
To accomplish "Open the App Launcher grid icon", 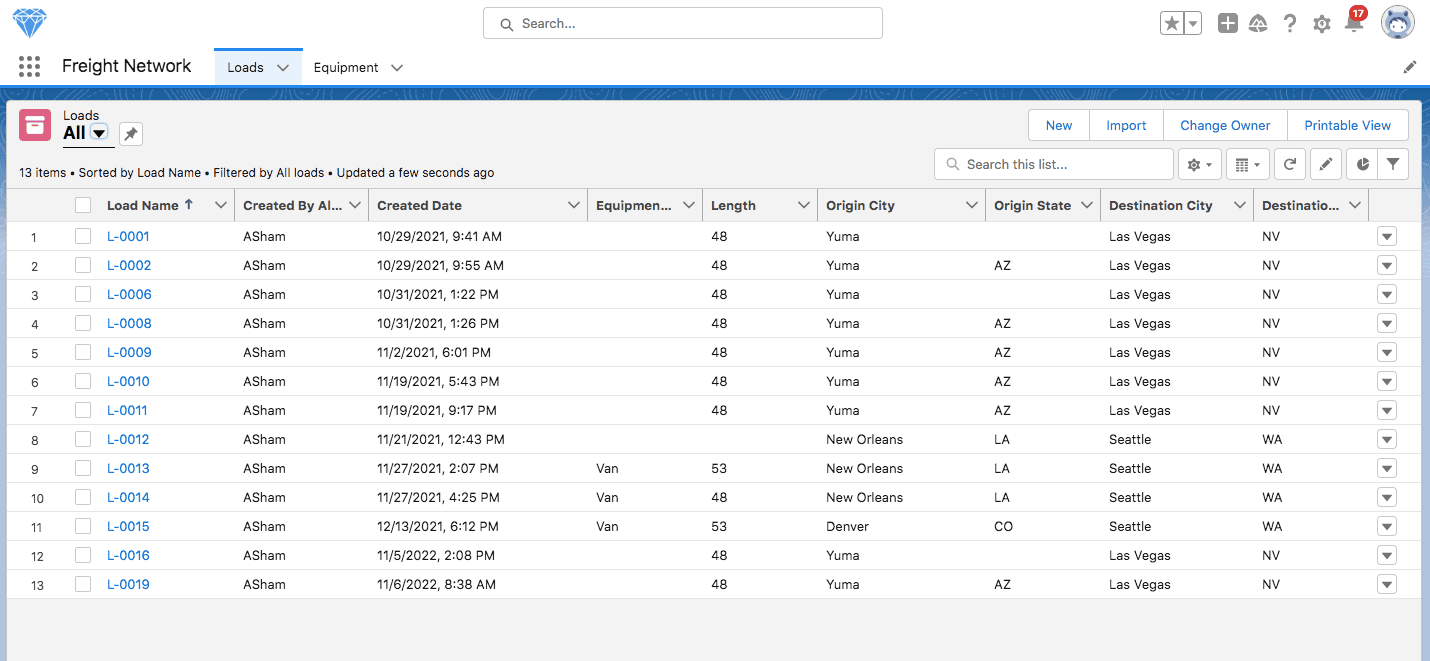I will (30, 67).
